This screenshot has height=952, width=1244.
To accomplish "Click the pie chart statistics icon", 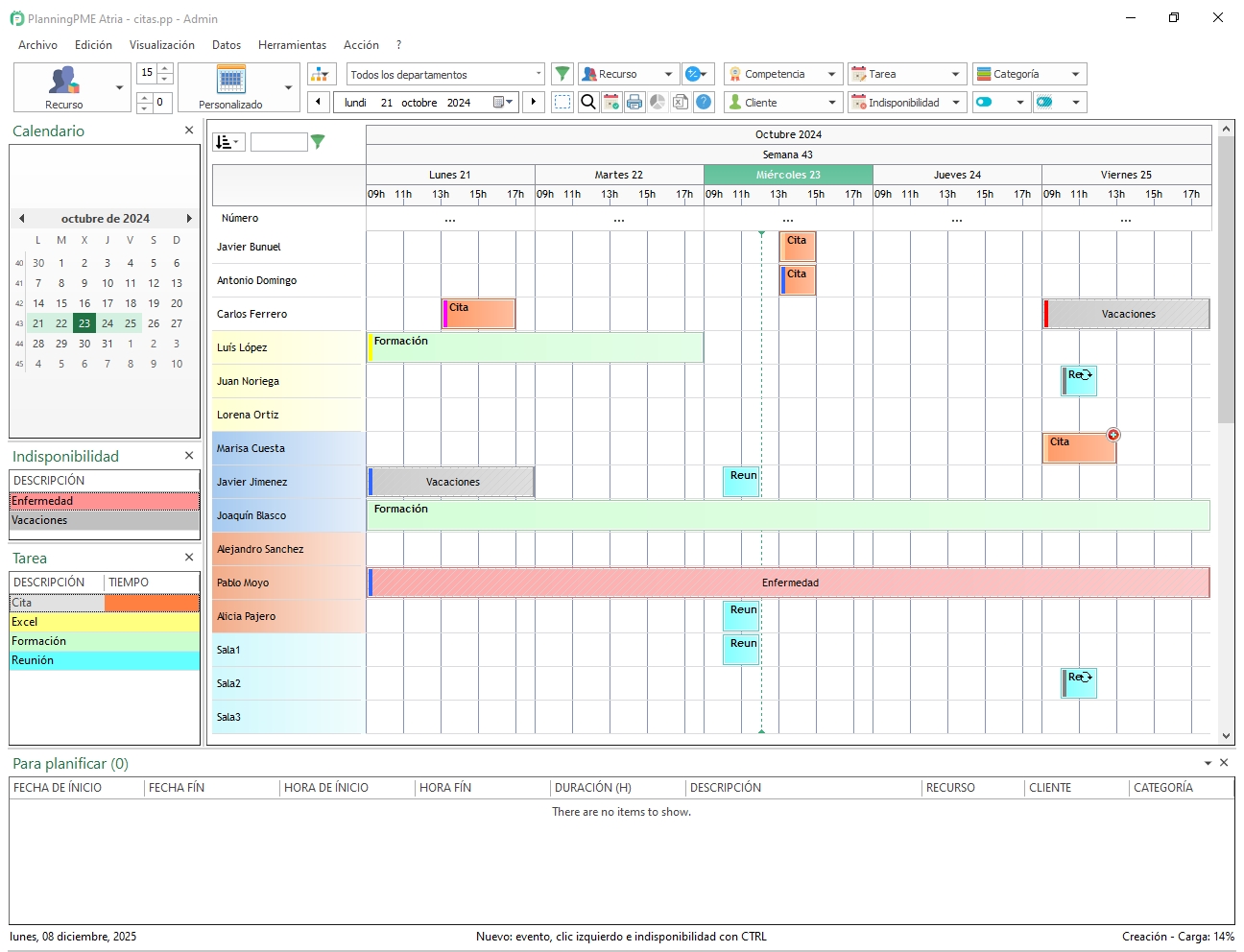I will click(x=658, y=102).
